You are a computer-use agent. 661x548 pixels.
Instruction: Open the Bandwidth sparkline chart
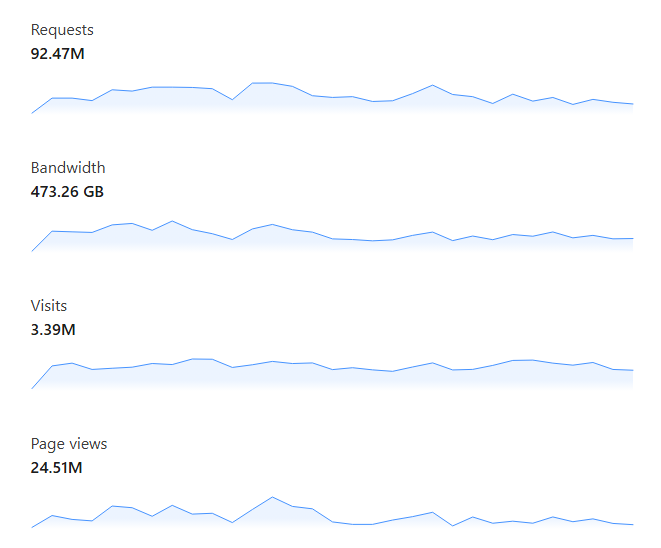tap(332, 236)
